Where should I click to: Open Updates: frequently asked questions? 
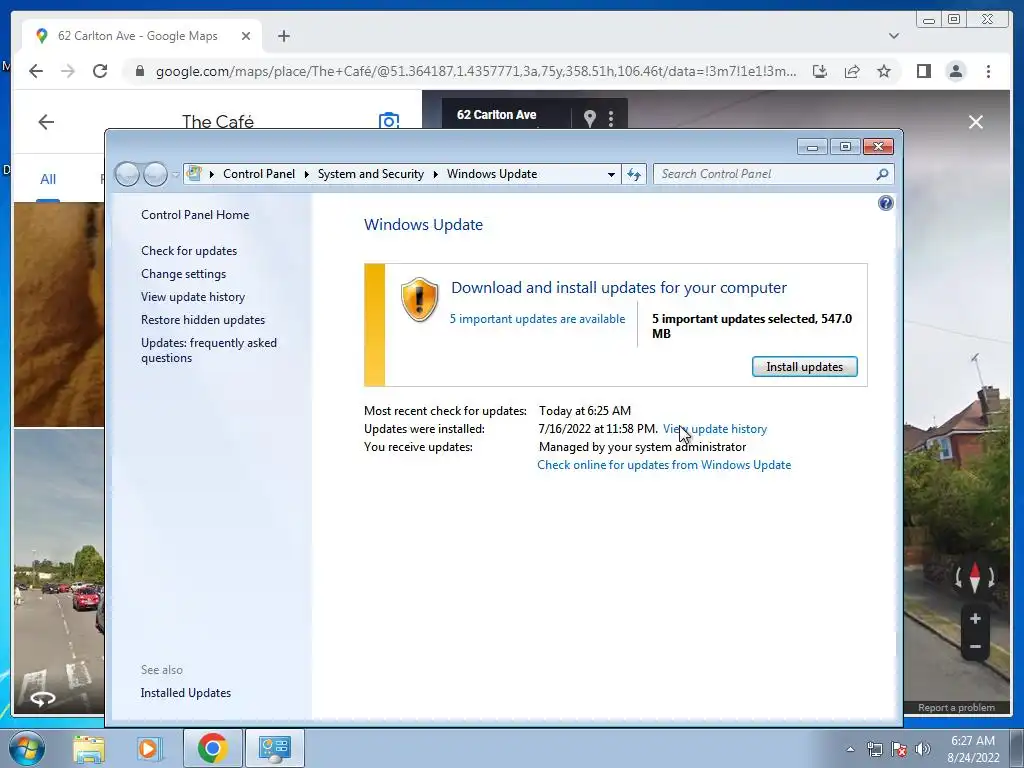click(209, 350)
